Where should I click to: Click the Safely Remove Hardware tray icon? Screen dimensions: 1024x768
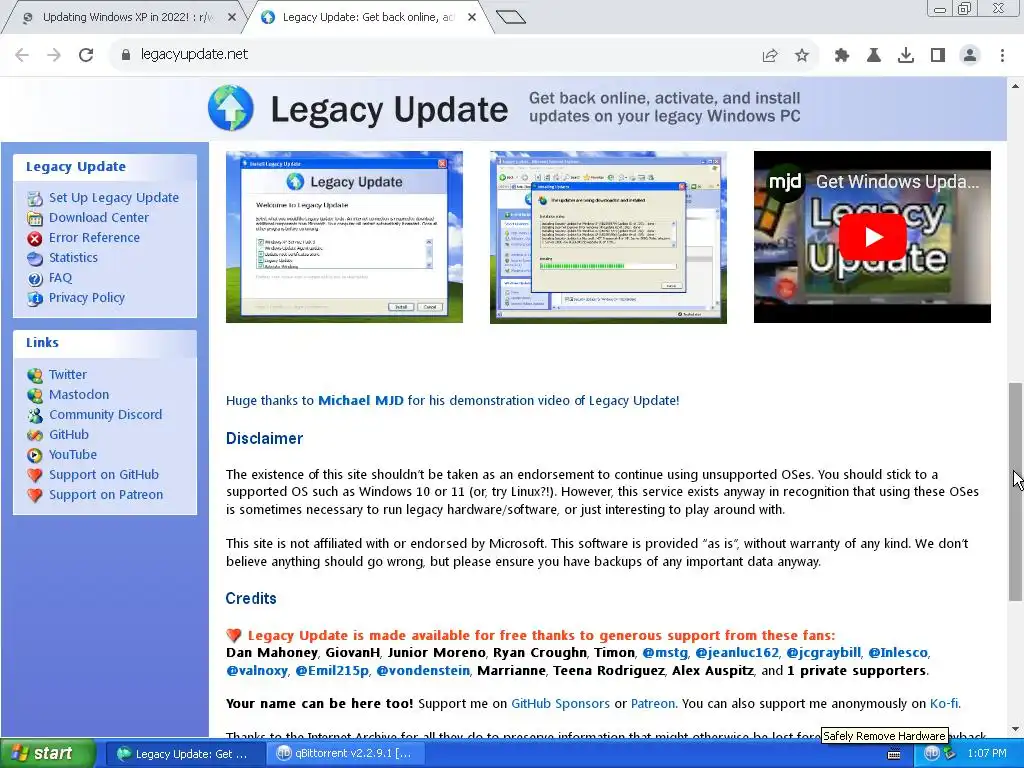(x=949, y=754)
